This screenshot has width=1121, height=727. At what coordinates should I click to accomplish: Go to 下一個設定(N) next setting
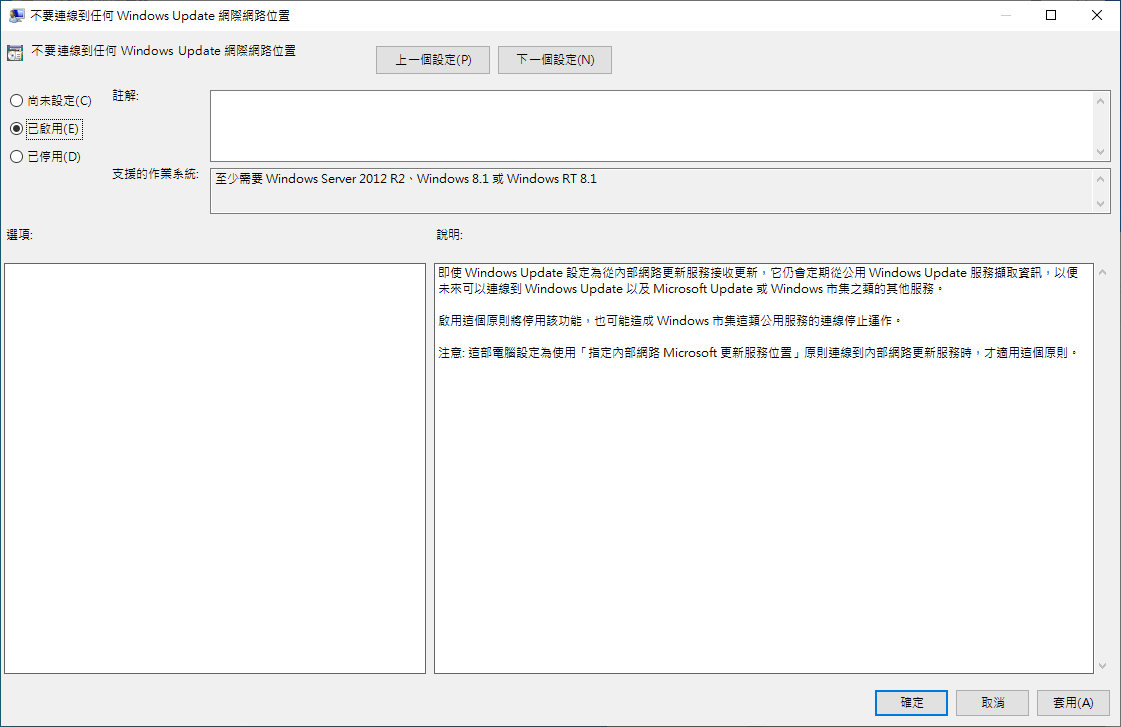[555, 60]
